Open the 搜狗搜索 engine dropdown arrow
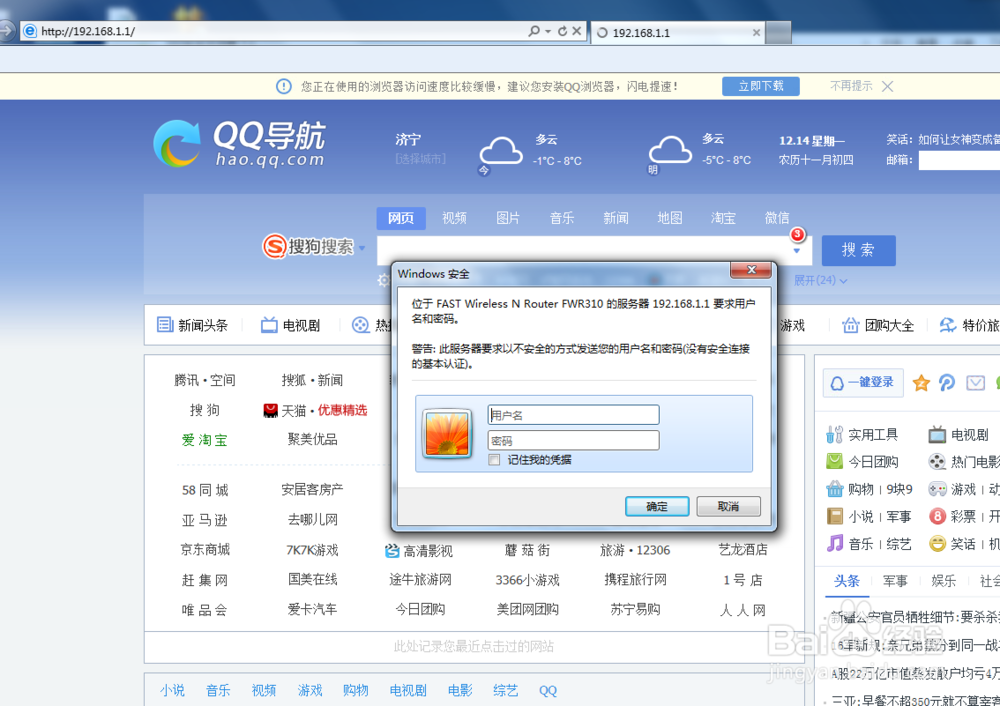The width and height of the screenshot is (1000, 706). tap(362, 247)
